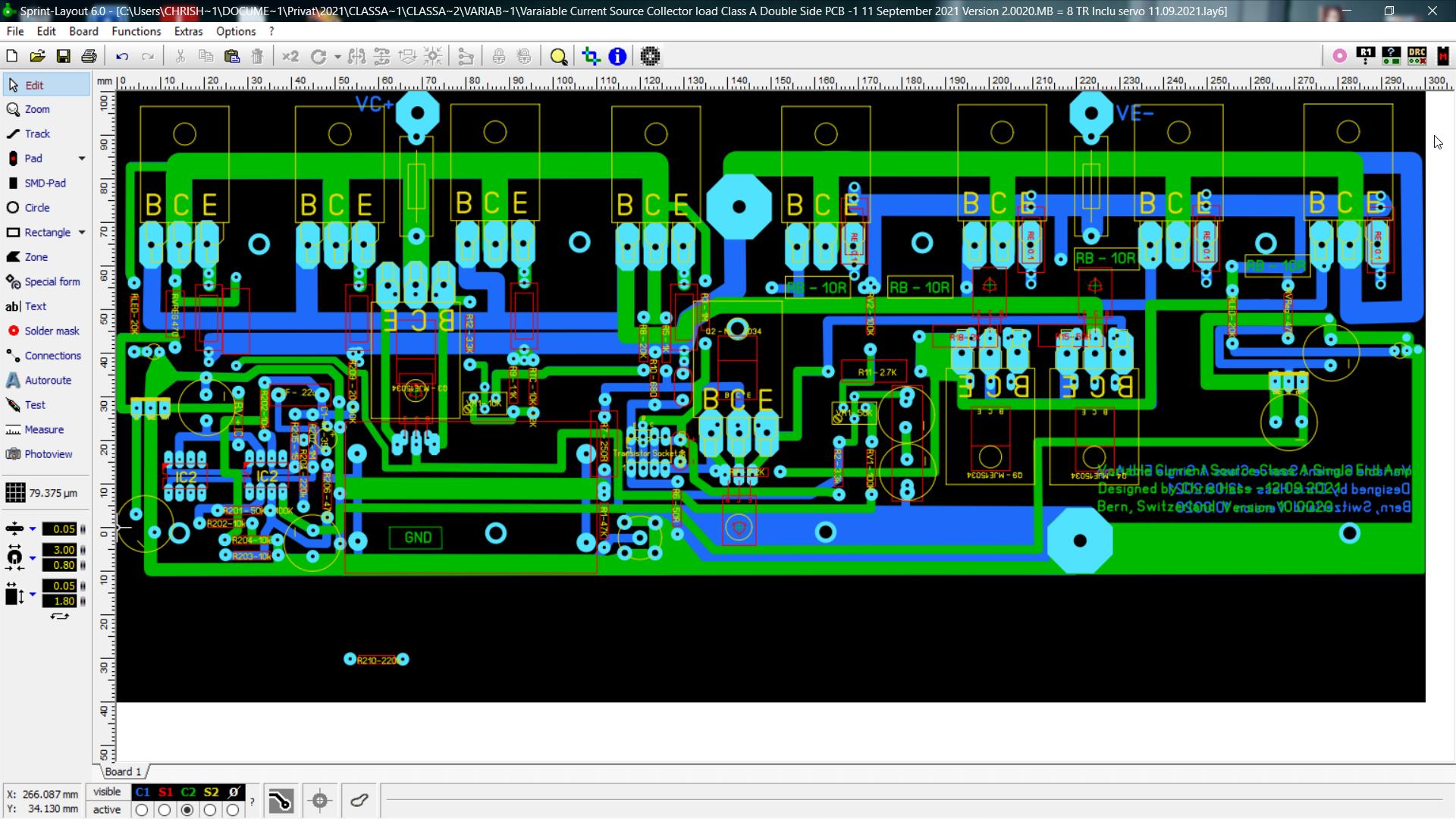Select the Text tool
This screenshot has width=1456, height=819.
(x=46, y=306)
